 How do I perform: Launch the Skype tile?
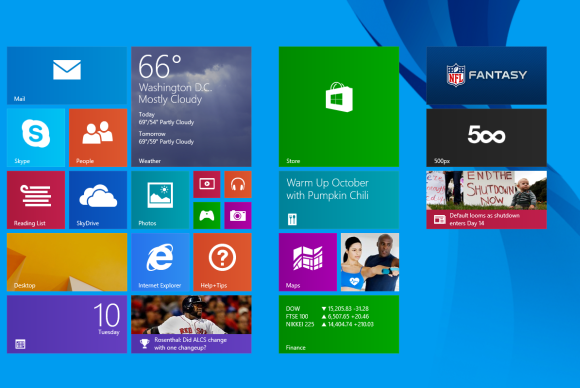[36, 138]
